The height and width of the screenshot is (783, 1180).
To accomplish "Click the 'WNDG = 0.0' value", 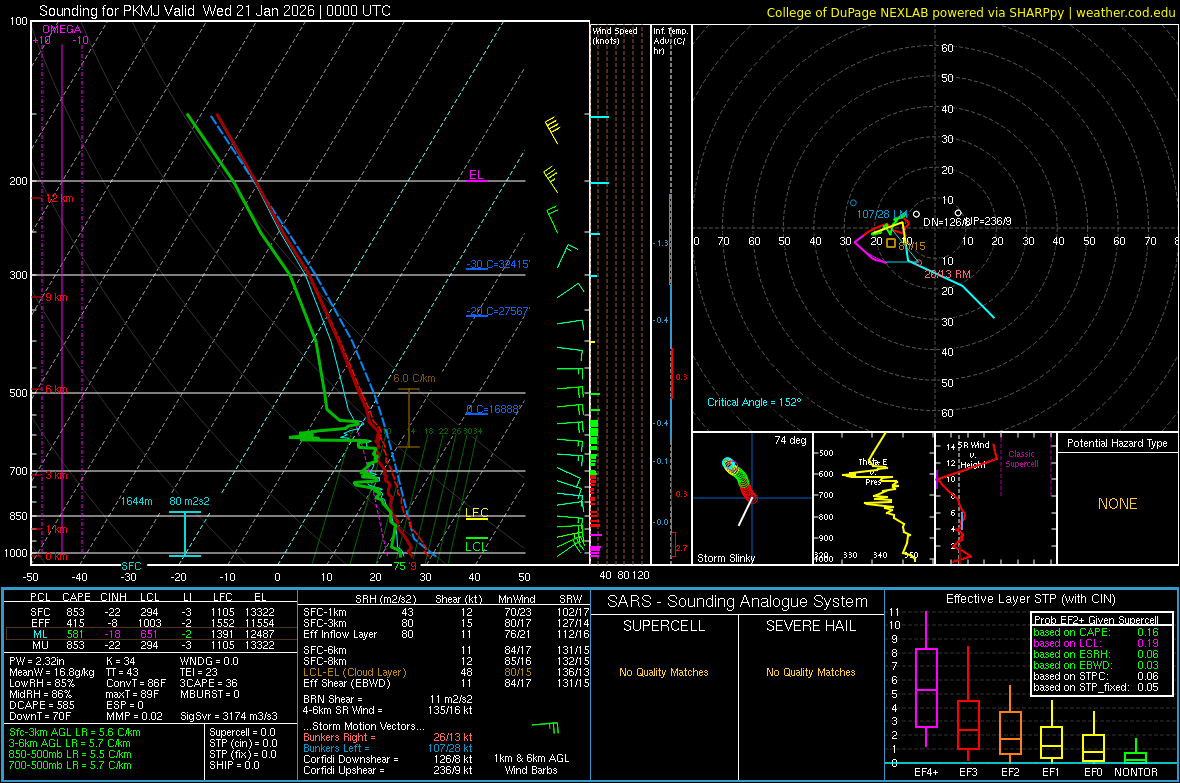I will coord(209,661).
